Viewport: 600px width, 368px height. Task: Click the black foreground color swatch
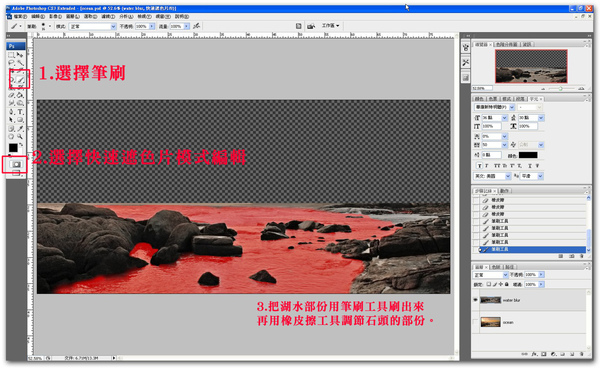tap(13, 147)
